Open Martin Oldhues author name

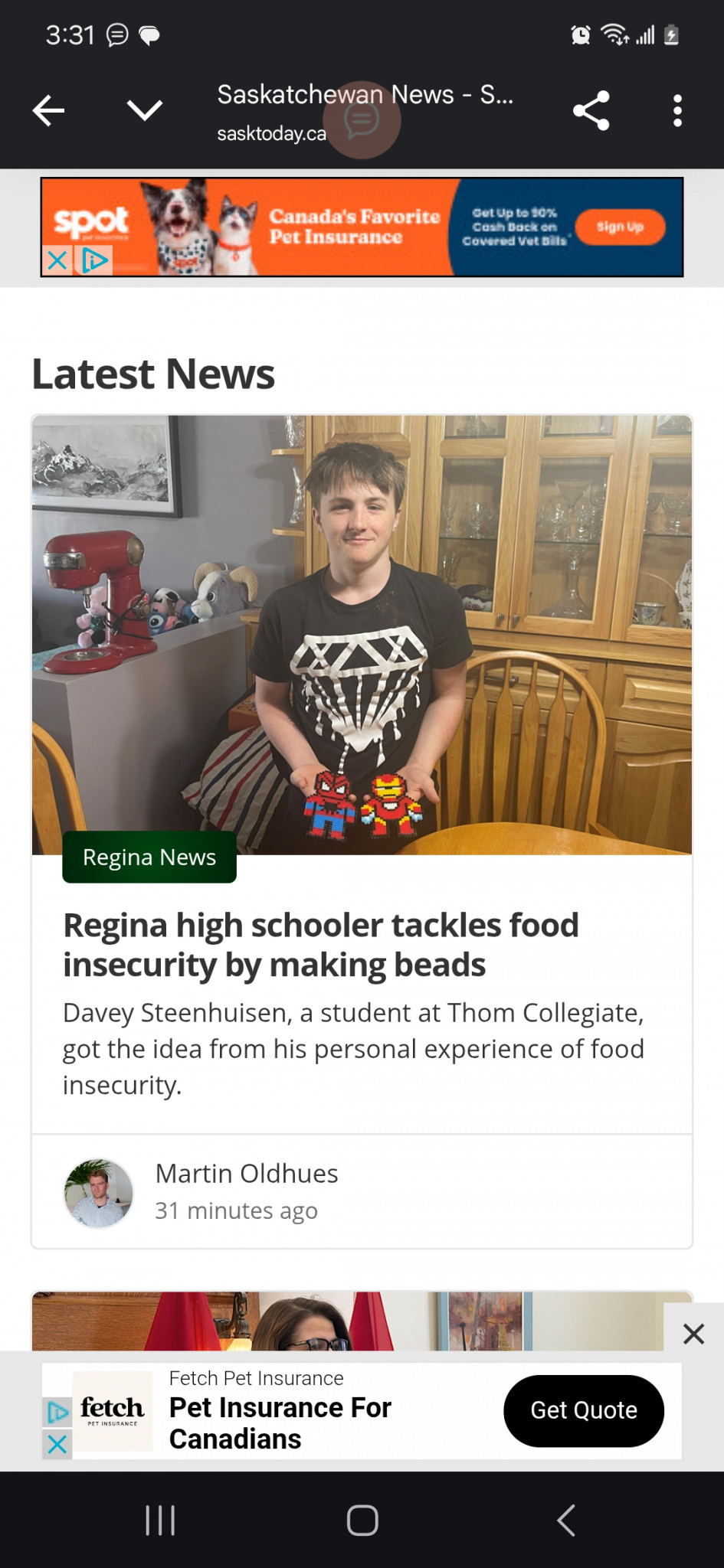point(247,1174)
